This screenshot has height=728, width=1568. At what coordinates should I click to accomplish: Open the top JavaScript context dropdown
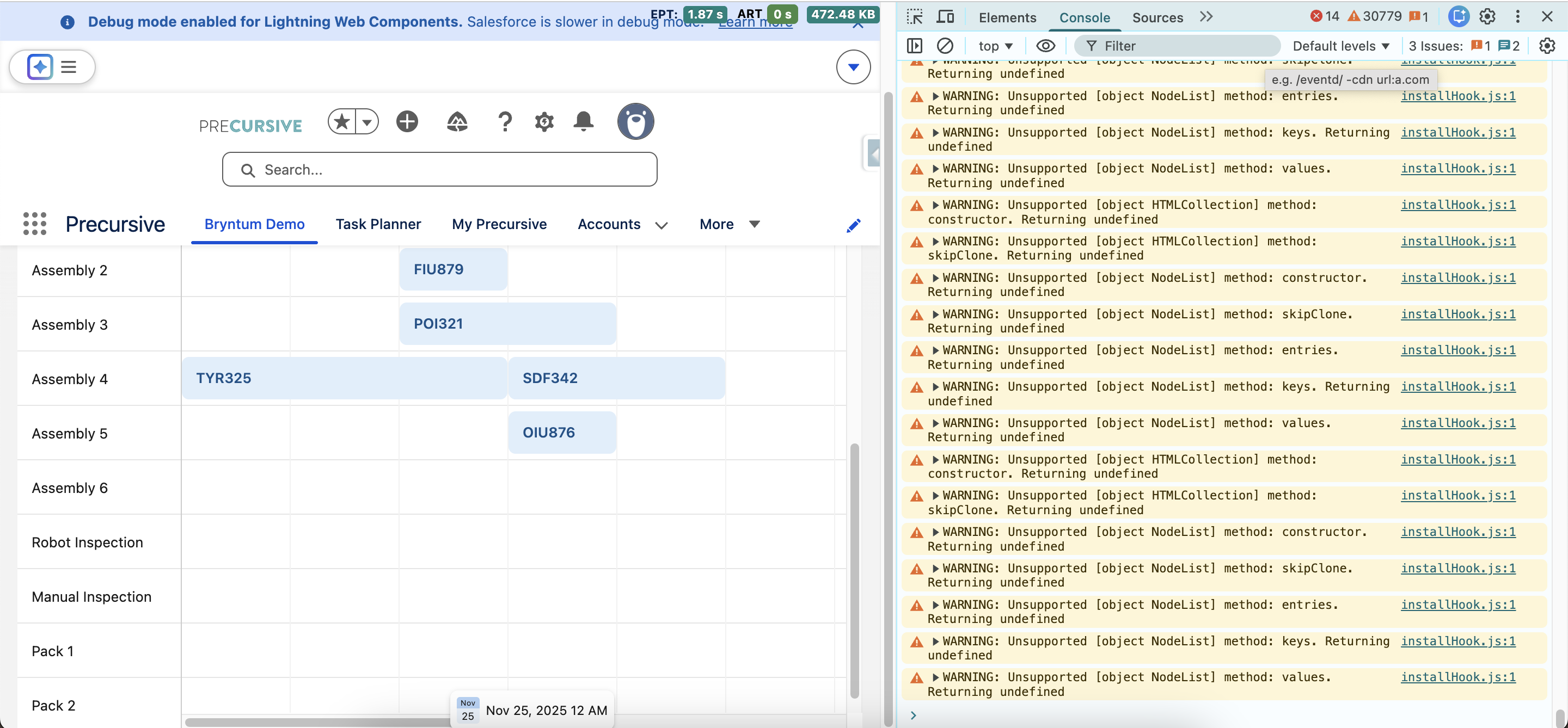[995, 46]
